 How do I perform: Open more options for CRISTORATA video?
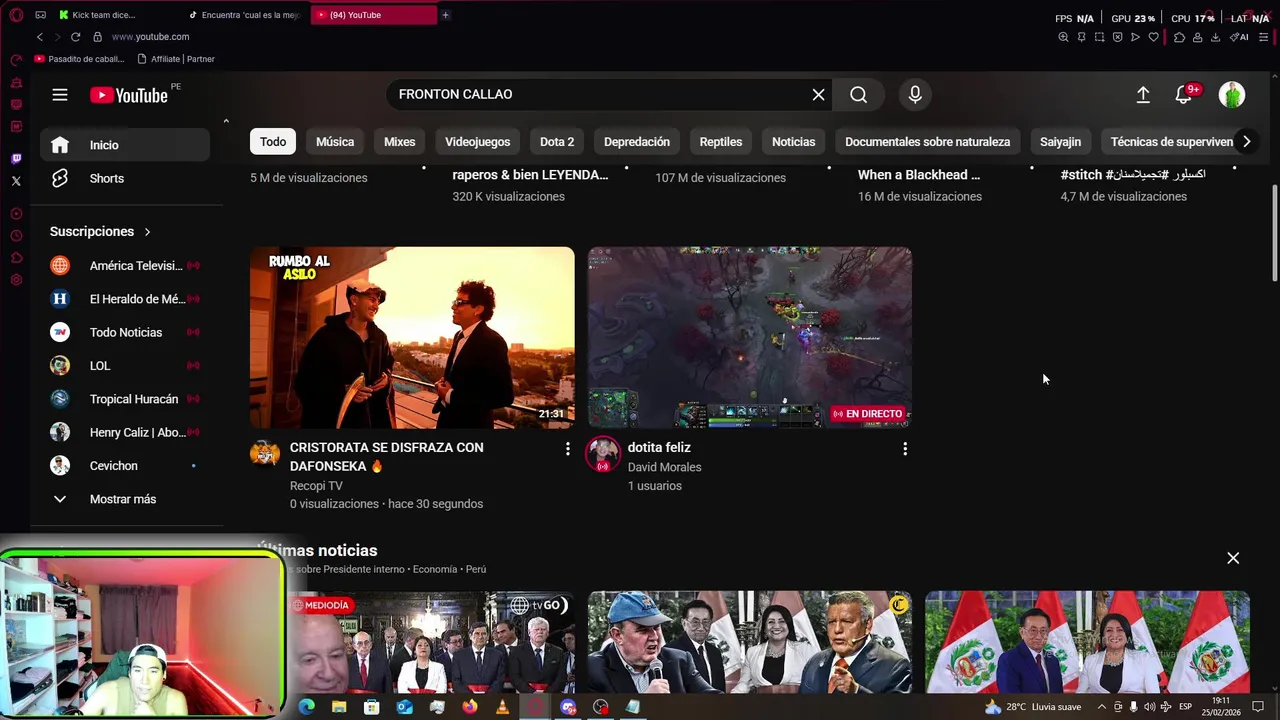tap(567, 449)
